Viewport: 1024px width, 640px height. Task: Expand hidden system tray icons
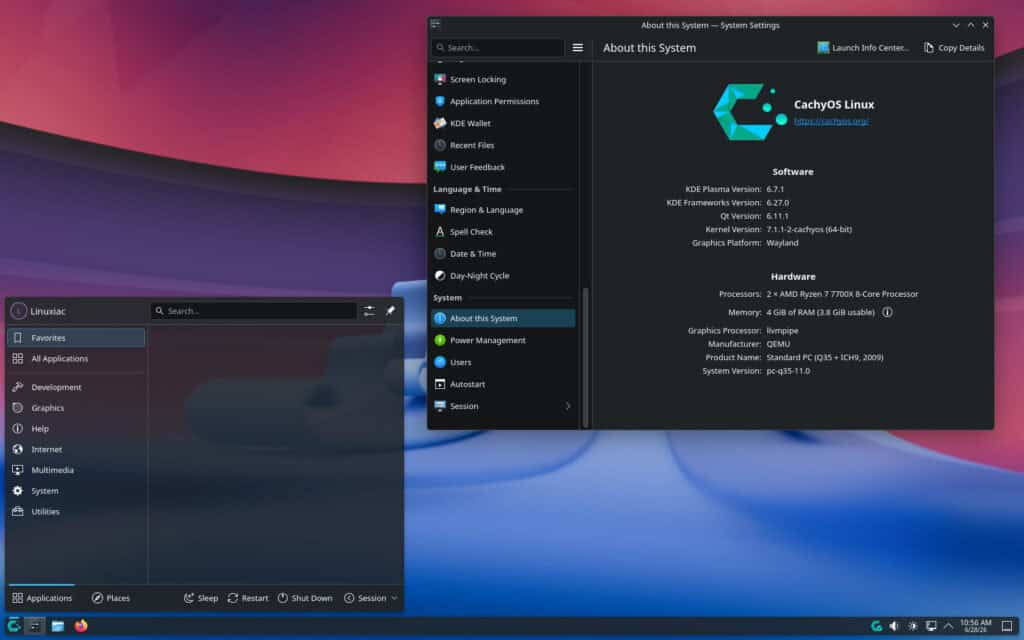tap(948, 626)
